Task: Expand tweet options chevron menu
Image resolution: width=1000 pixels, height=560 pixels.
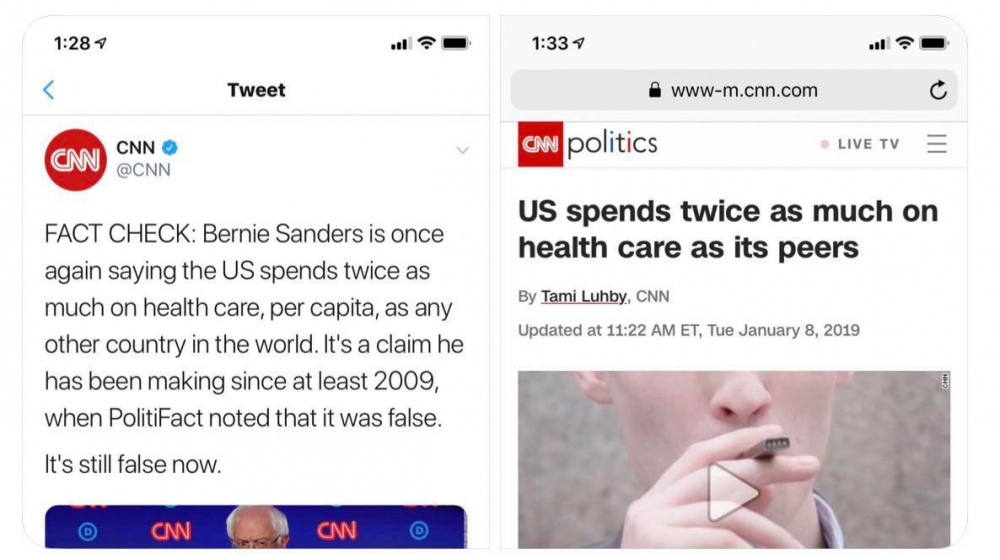Action: [462, 150]
